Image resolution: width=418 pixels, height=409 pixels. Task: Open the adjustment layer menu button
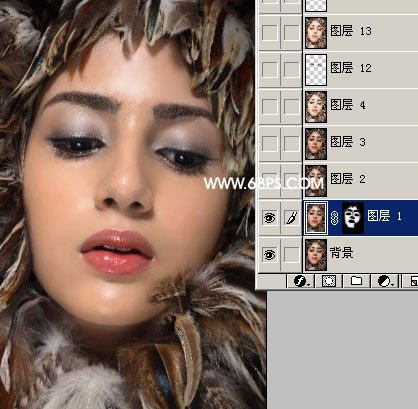point(385,281)
